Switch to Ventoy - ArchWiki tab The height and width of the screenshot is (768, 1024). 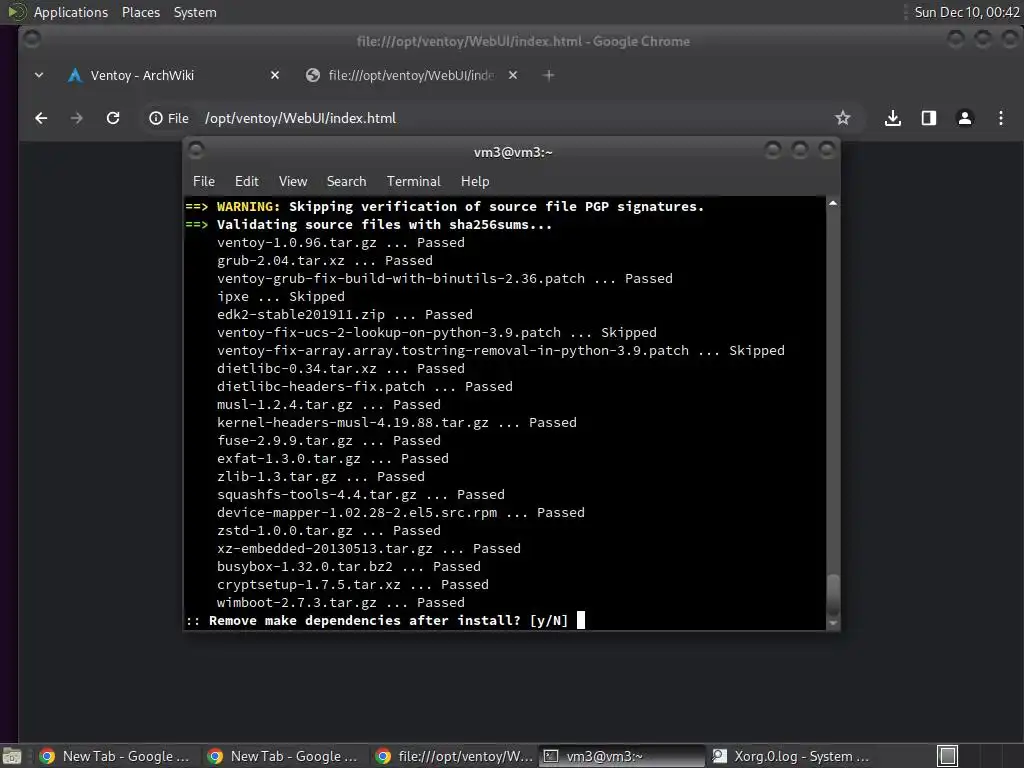173,76
